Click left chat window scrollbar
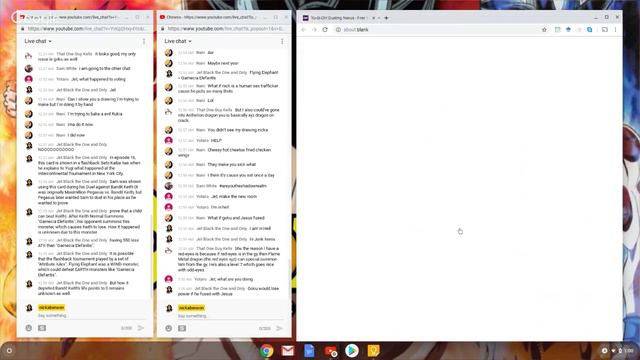This screenshot has height=360, width=640. point(151,256)
